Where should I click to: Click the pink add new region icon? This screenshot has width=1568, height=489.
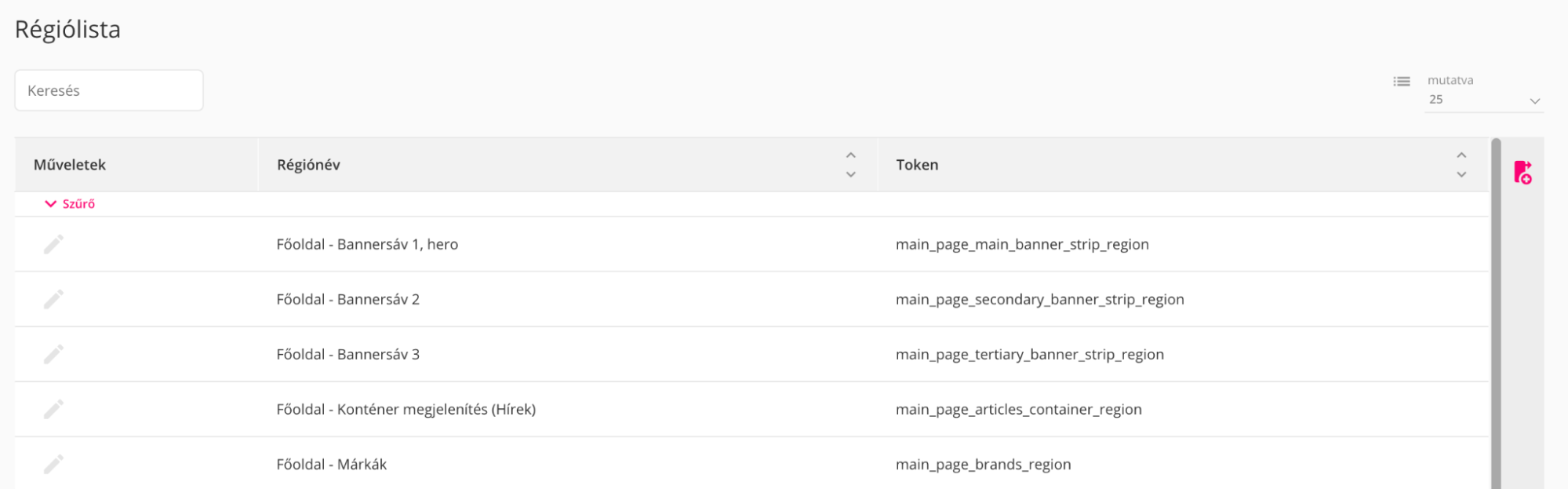pos(1523,173)
